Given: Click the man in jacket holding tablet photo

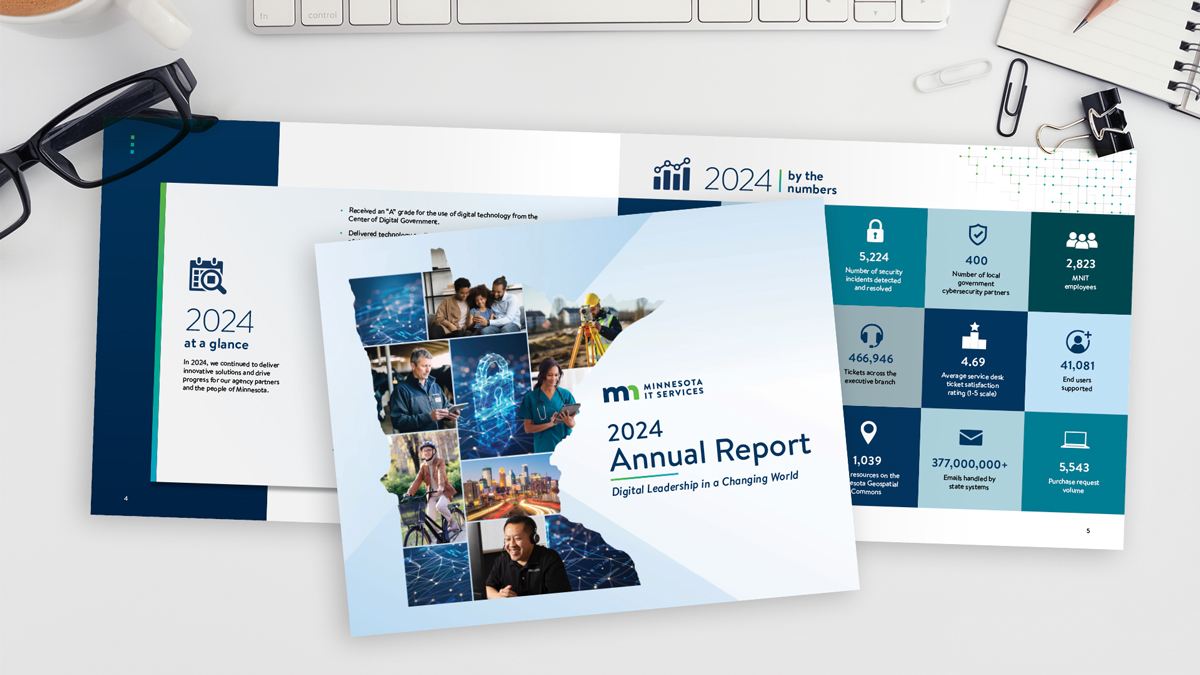Looking at the screenshot, I should click(x=410, y=388).
